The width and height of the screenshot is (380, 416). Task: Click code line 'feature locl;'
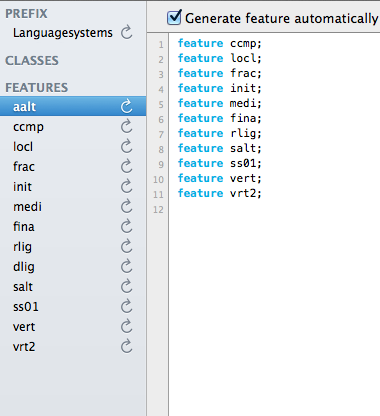coord(220,58)
